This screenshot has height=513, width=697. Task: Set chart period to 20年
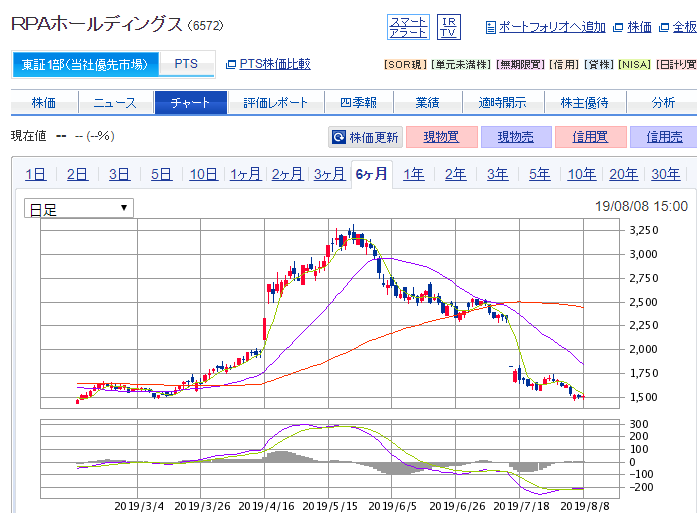(x=624, y=174)
